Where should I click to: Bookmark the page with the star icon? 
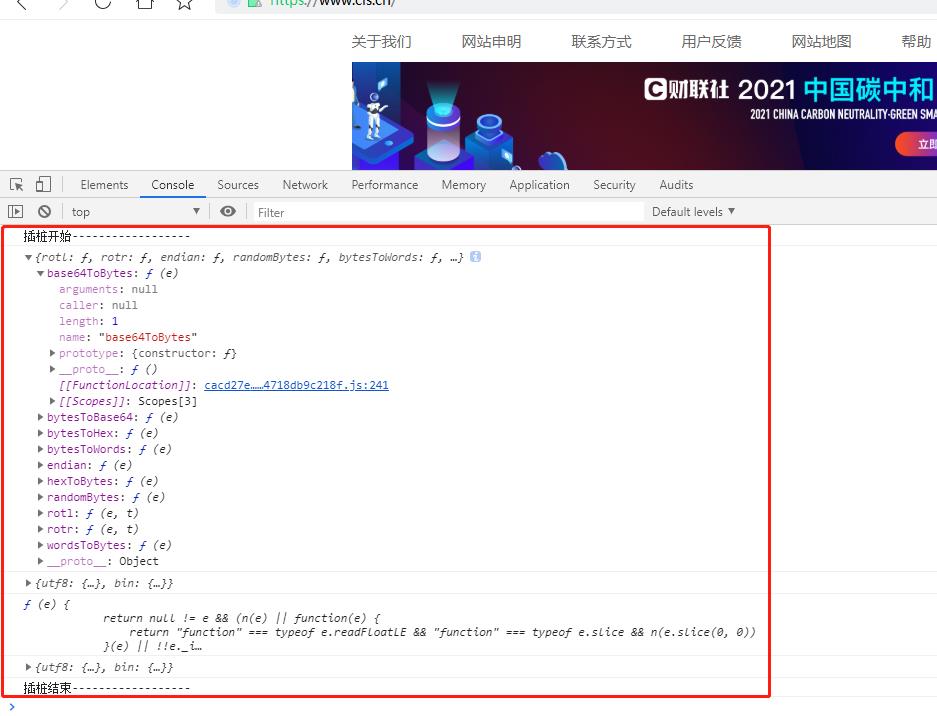(x=184, y=4)
